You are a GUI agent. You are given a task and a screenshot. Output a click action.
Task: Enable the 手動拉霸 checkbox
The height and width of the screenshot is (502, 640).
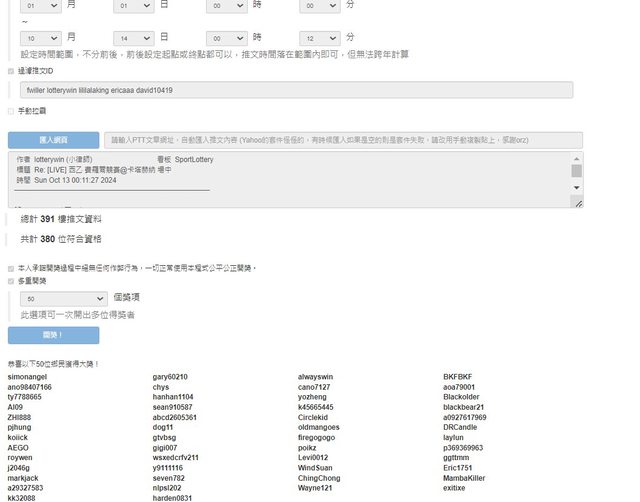click(x=11, y=110)
